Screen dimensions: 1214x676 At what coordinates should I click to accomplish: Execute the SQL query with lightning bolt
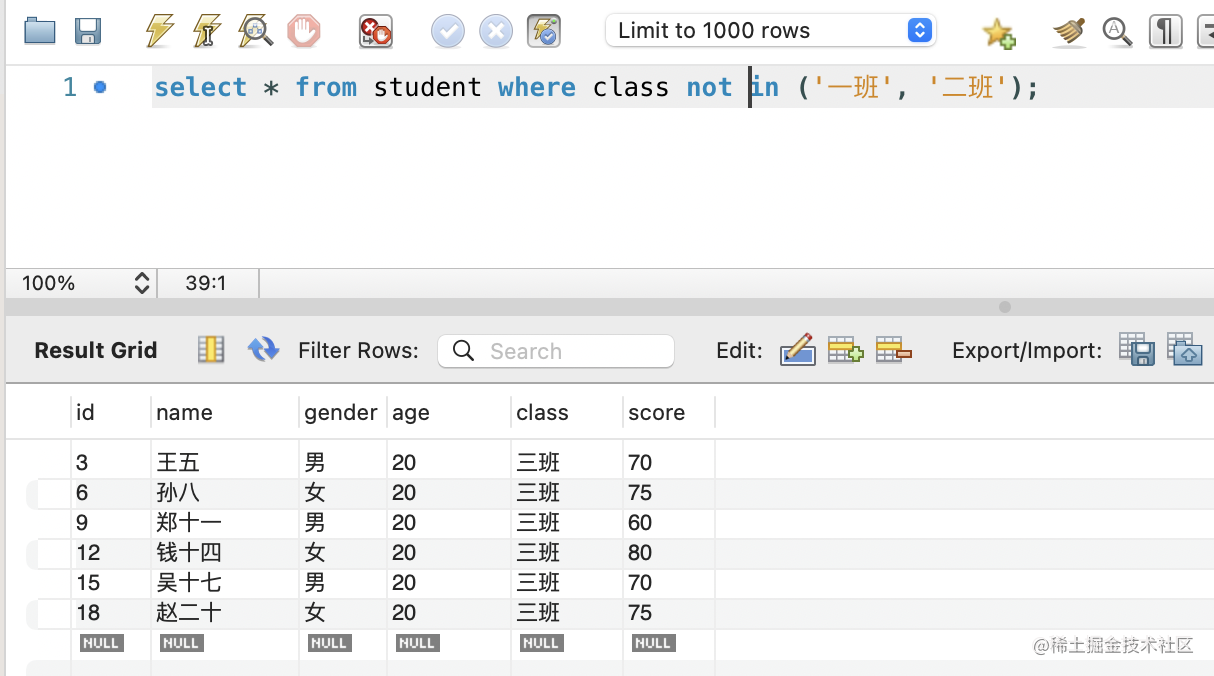[x=159, y=31]
